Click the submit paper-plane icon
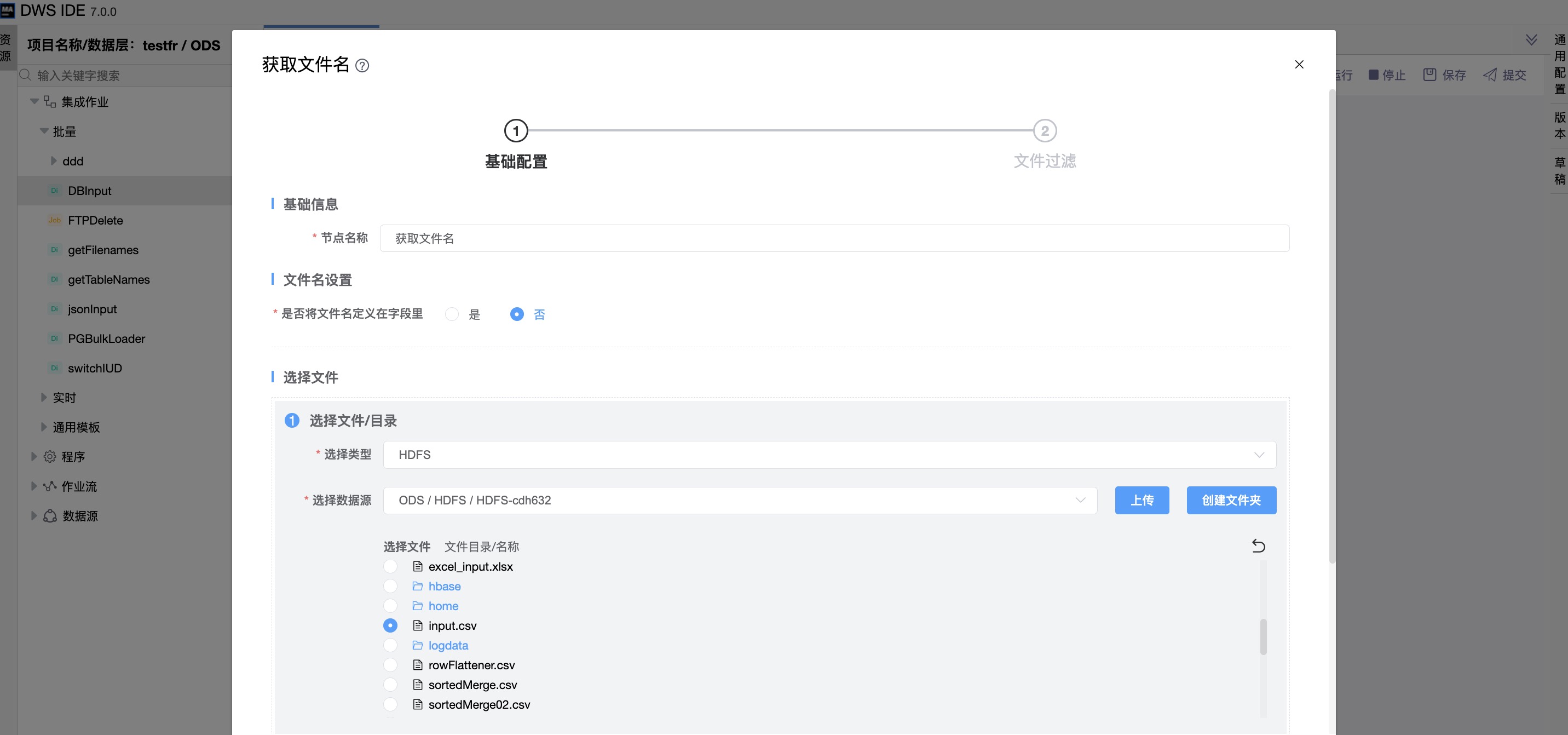This screenshot has width=1568, height=735. pos(1490,75)
